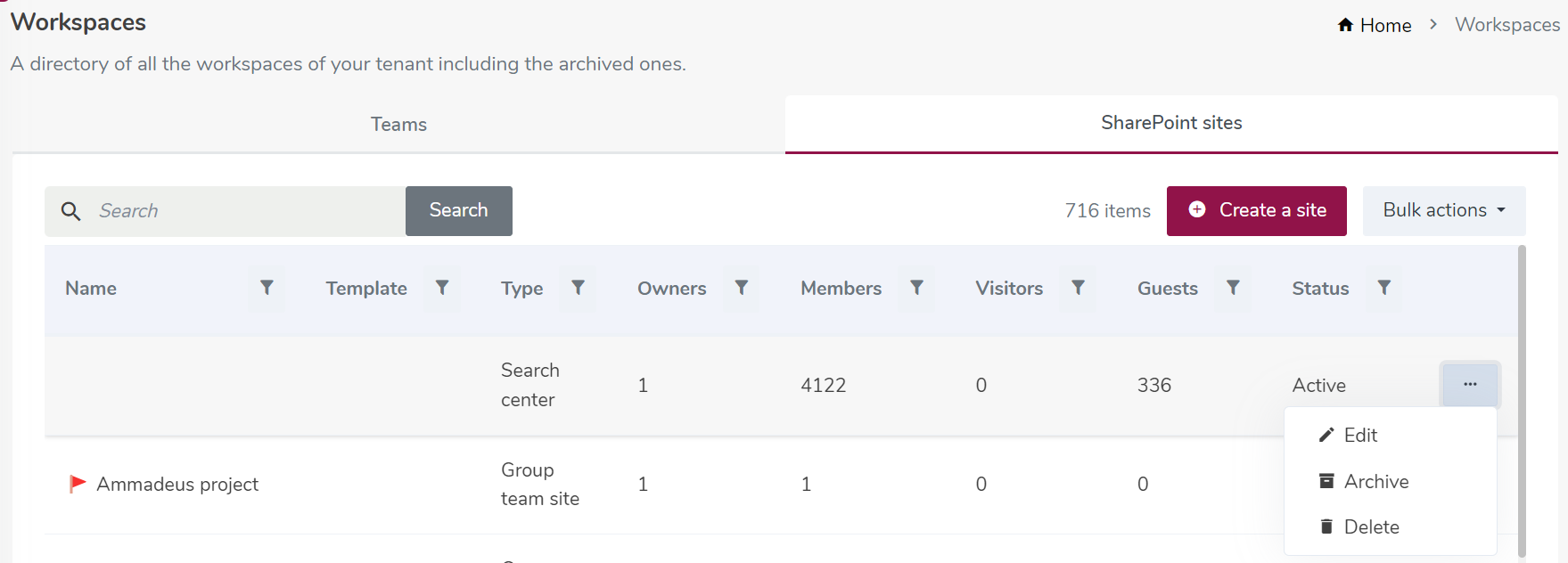Filter the Template column
The width and height of the screenshot is (1568, 563).
(x=442, y=289)
